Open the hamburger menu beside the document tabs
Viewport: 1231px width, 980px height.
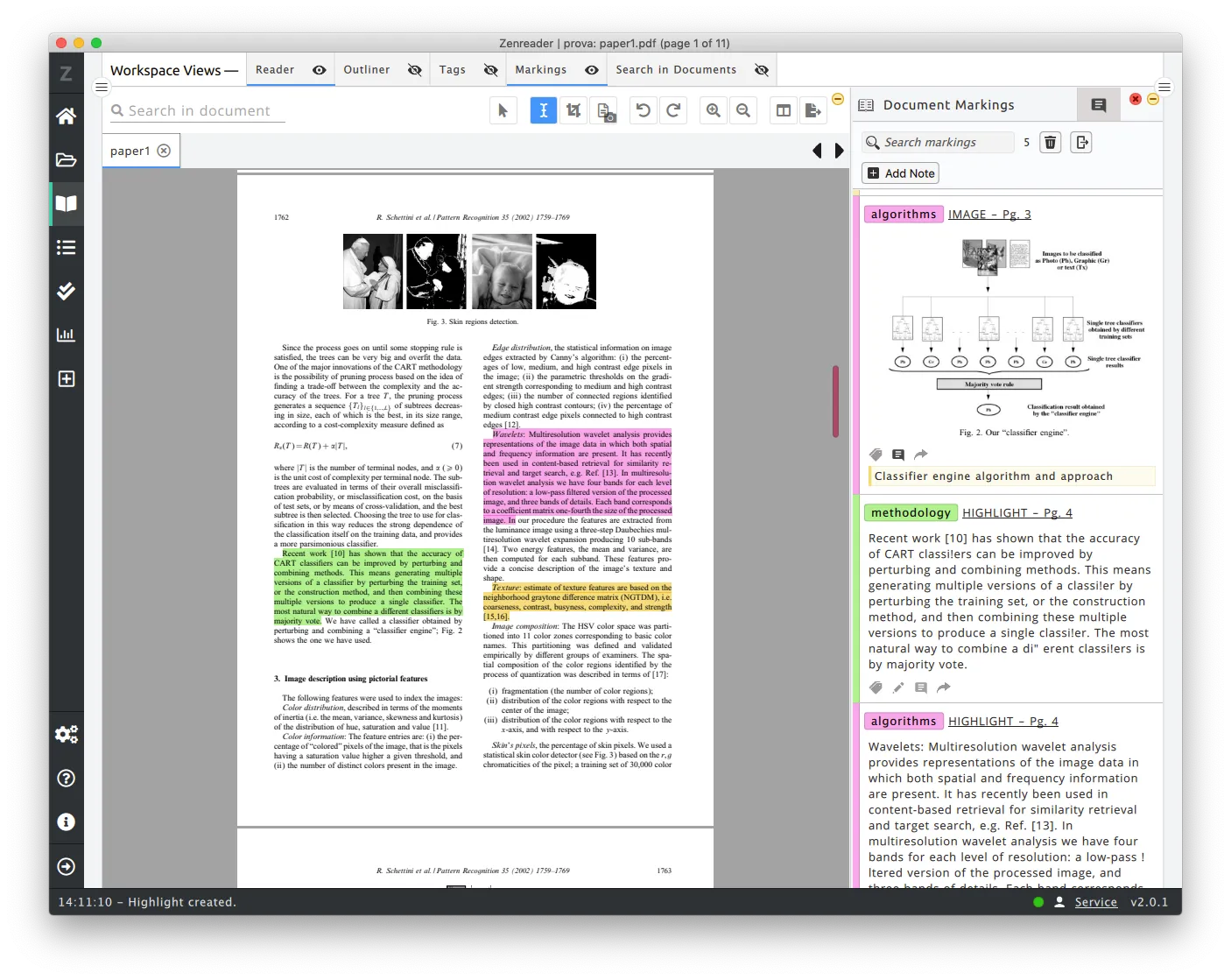[102, 87]
